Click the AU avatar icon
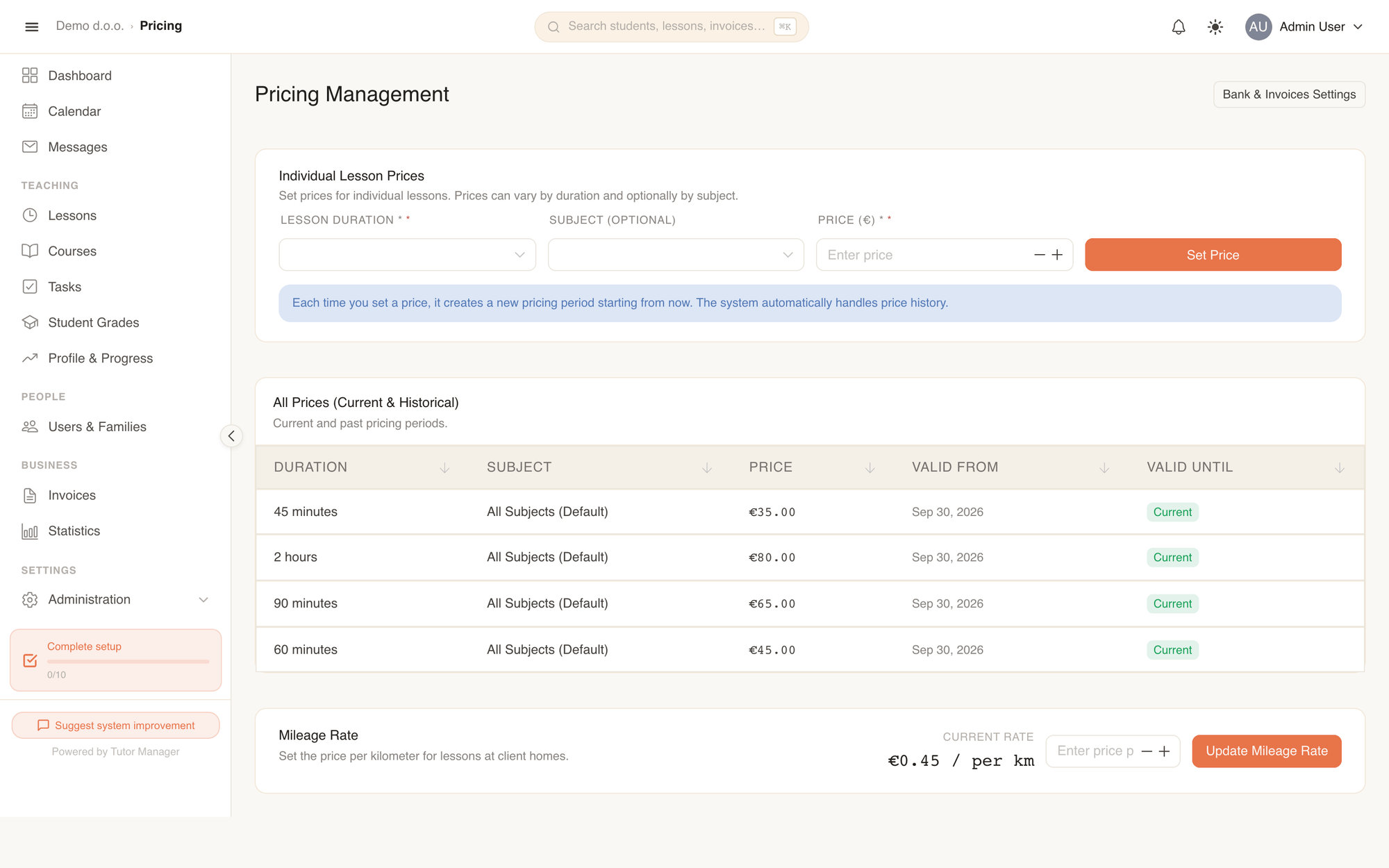Viewport: 1389px width, 868px height. pyautogui.click(x=1258, y=27)
